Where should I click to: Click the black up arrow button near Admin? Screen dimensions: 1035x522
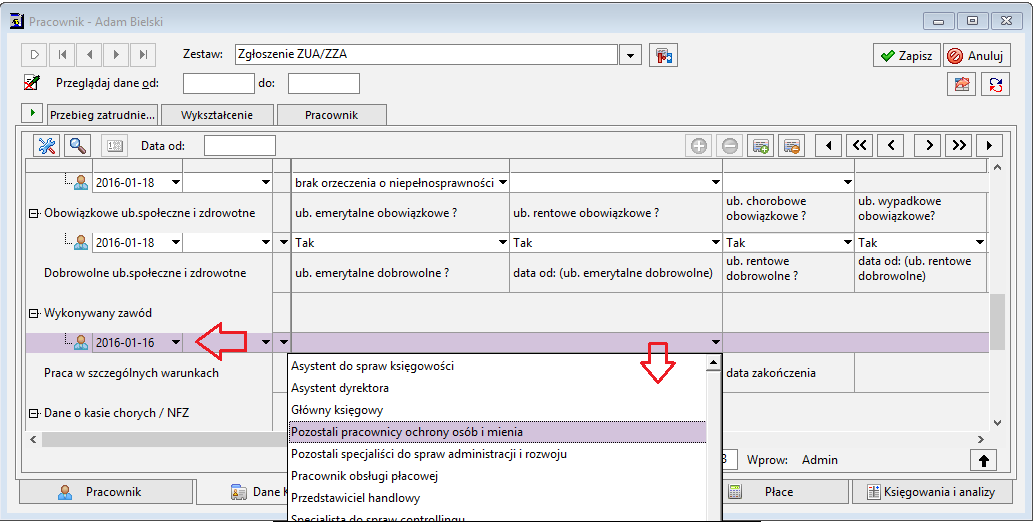[984, 460]
